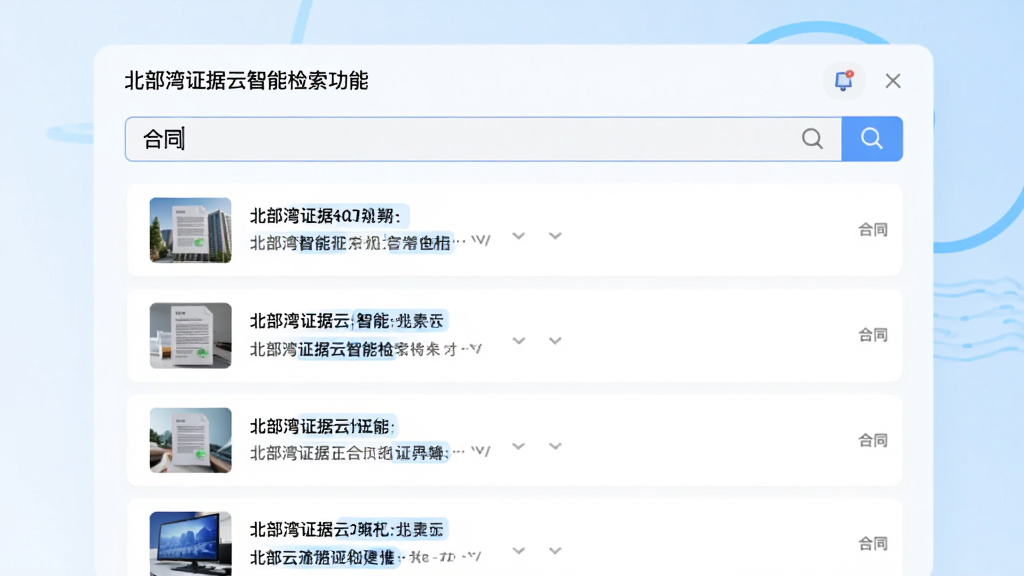This screenshot has width=1024, height=576.
Task: Open the notification bell icon
Action: tap(844, 80)
